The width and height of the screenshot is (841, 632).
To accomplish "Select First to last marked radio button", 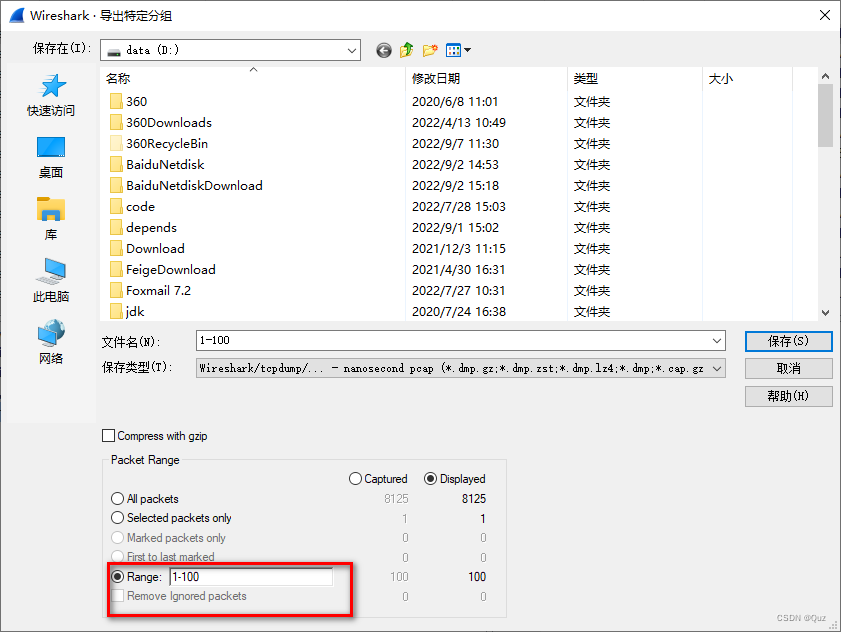I will click(117, 557).
